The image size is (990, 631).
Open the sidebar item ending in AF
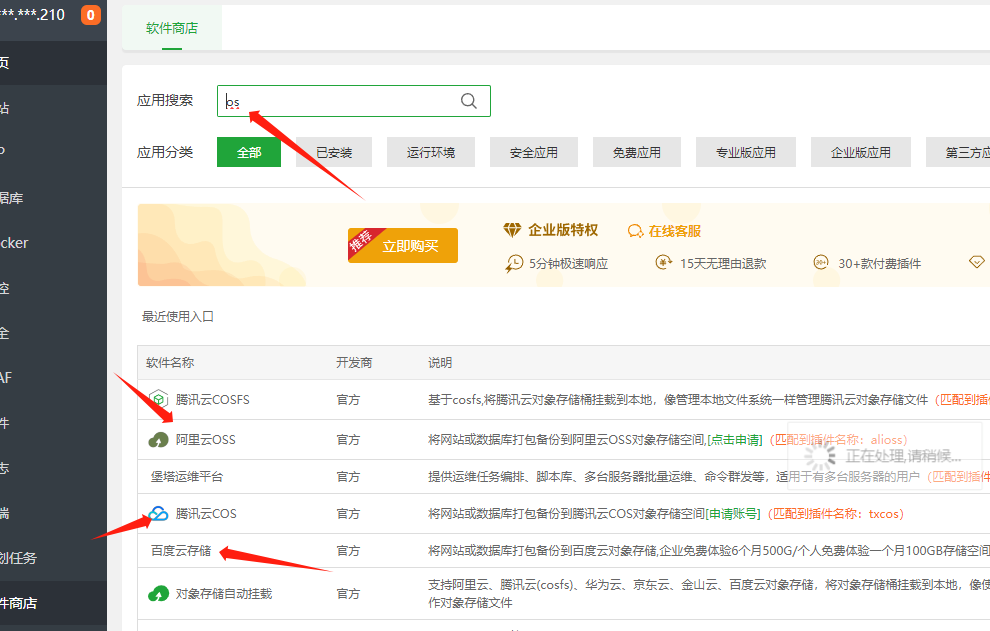pyautogui.click(x=53, y=378)
